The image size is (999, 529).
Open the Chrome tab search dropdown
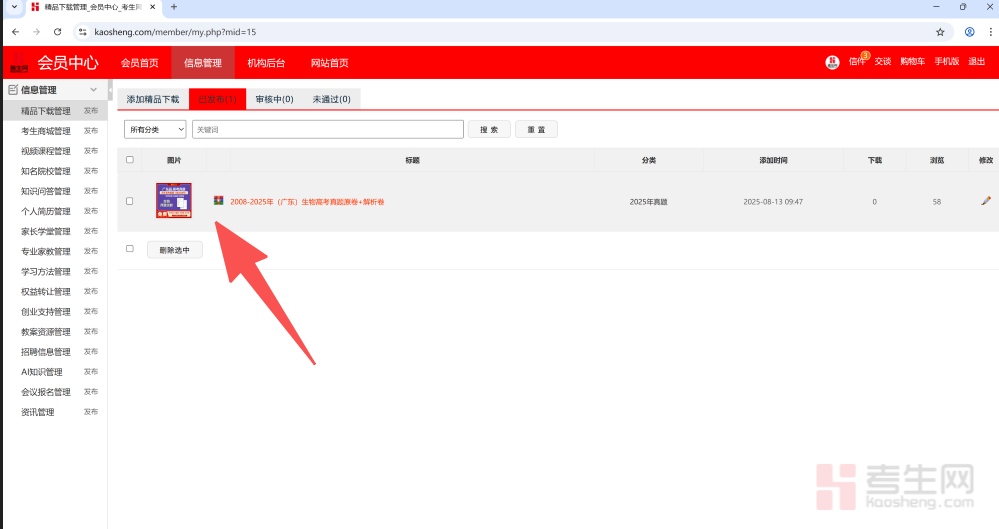[x=14, y=7]
